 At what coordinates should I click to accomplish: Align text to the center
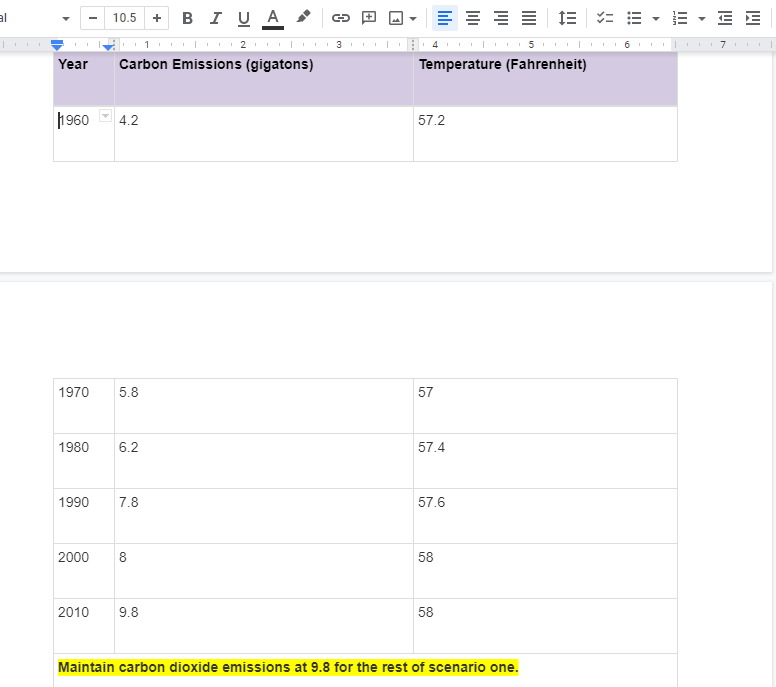473,18
